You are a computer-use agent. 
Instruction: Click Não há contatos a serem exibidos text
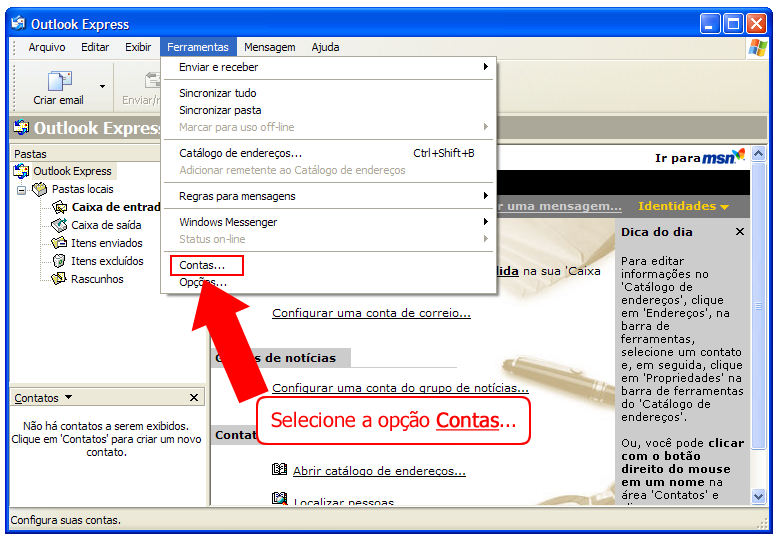coord(106,426)
